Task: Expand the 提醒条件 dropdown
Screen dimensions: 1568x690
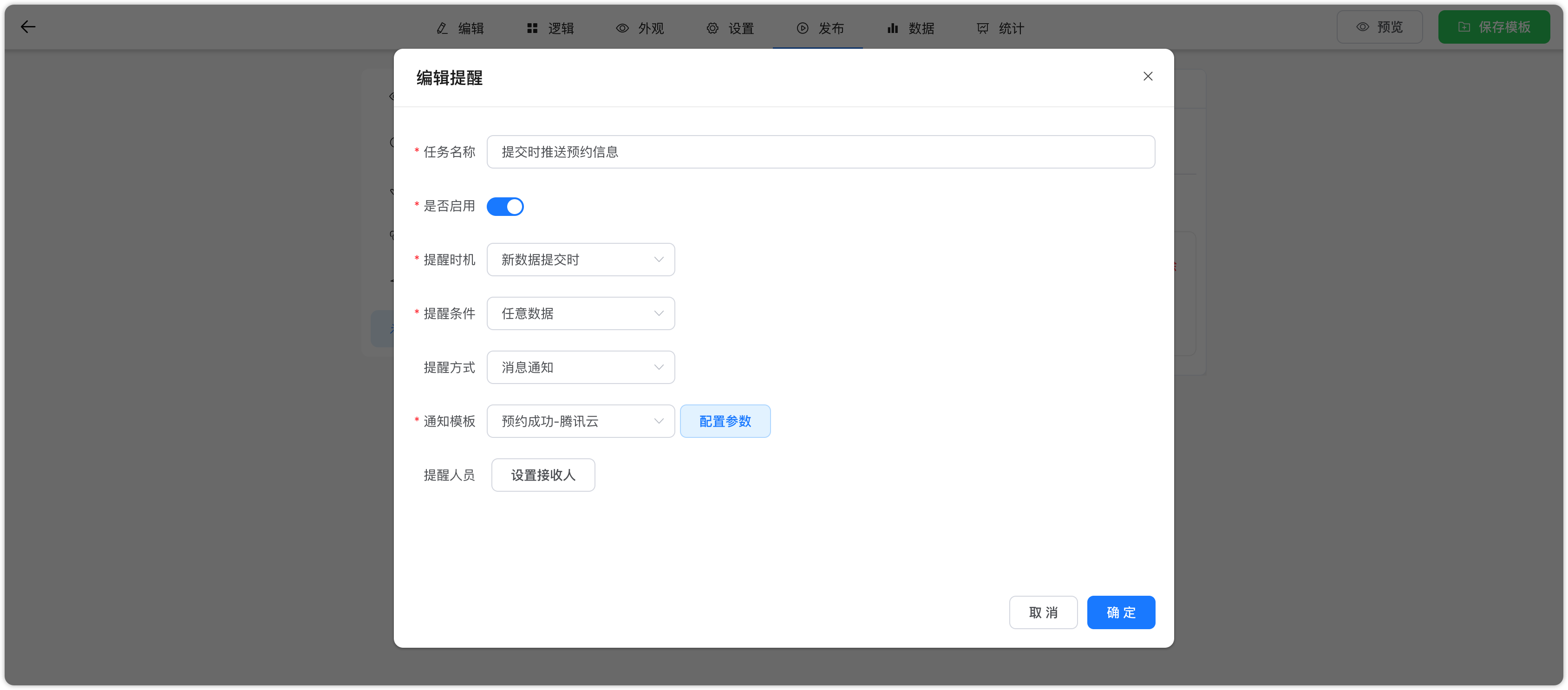Action: [x=580, y=313]
